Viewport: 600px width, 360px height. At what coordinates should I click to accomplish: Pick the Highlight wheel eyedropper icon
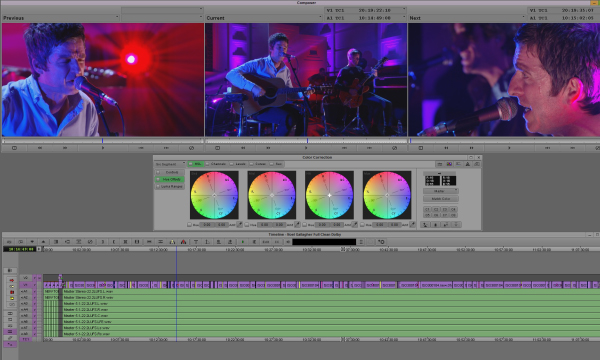[x=355, y=225]
